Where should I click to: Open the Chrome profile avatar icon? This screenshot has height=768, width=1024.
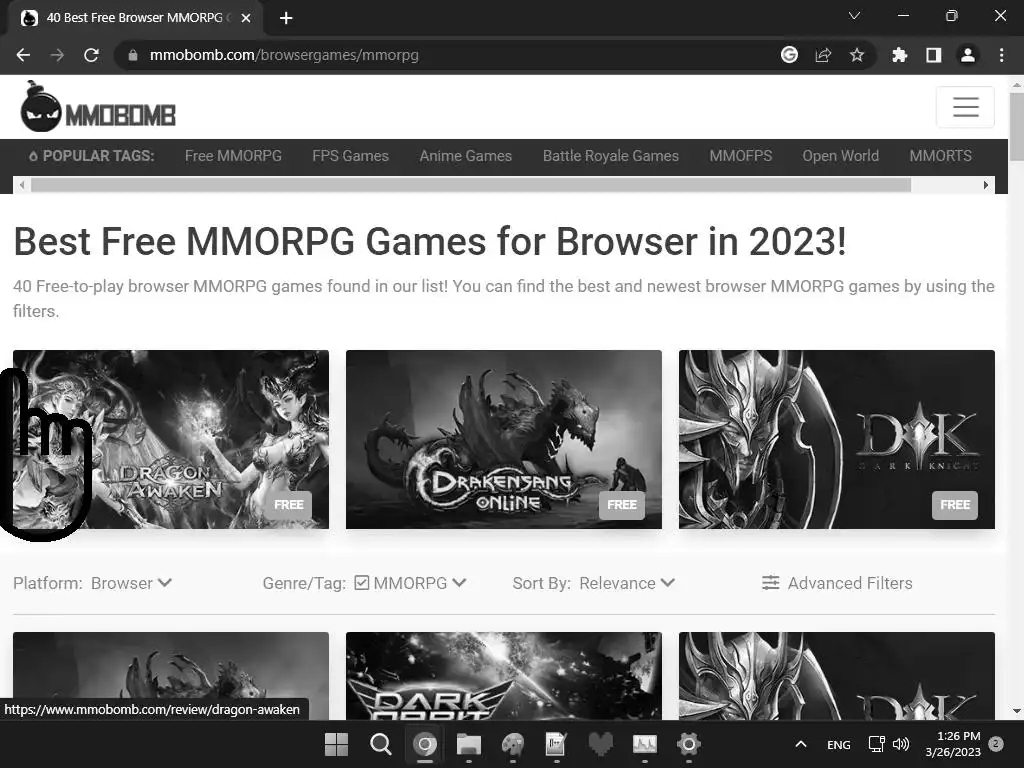click(968, 56)
